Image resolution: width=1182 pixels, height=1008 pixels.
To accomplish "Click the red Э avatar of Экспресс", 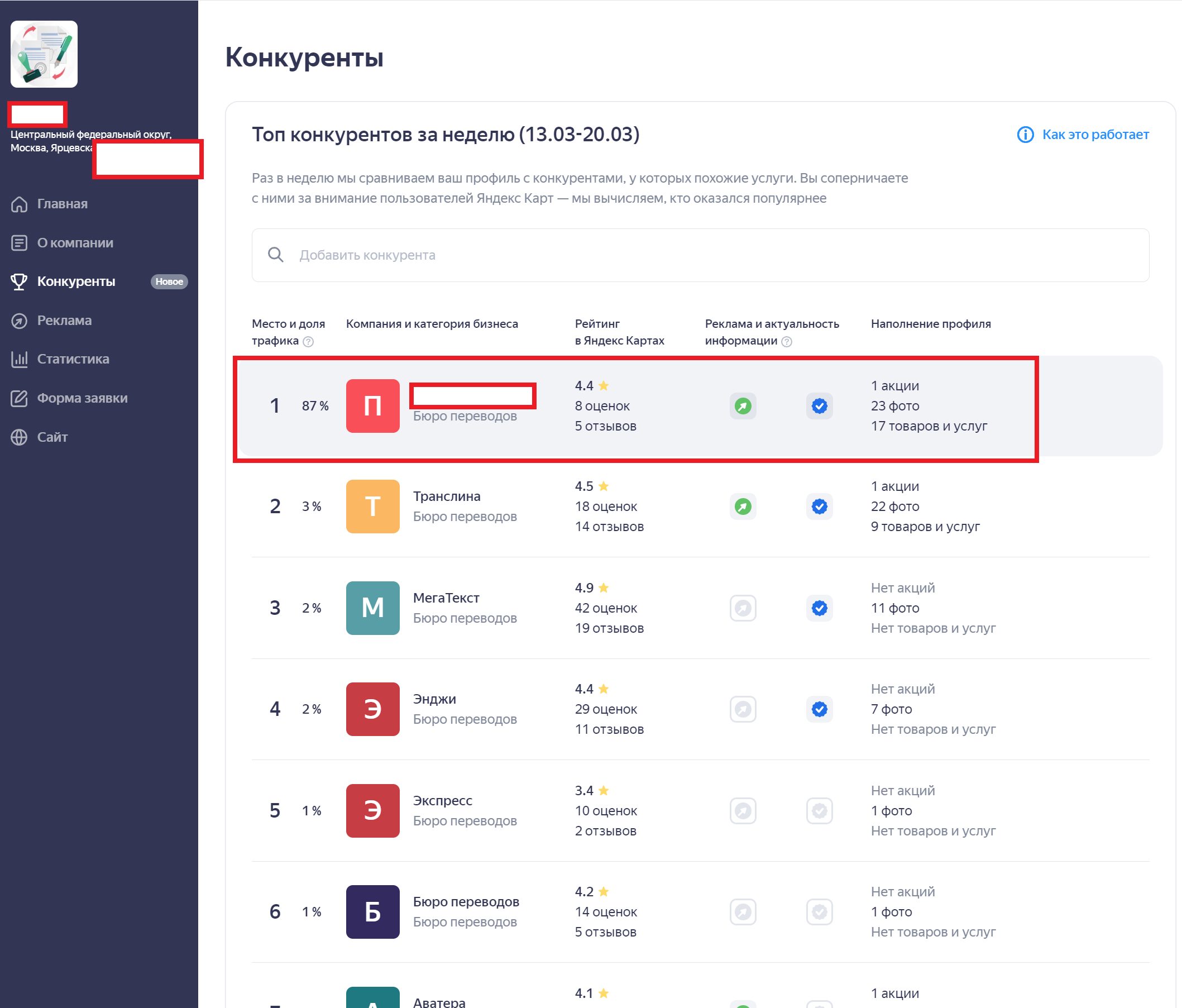I will click(x=372, y=811).
